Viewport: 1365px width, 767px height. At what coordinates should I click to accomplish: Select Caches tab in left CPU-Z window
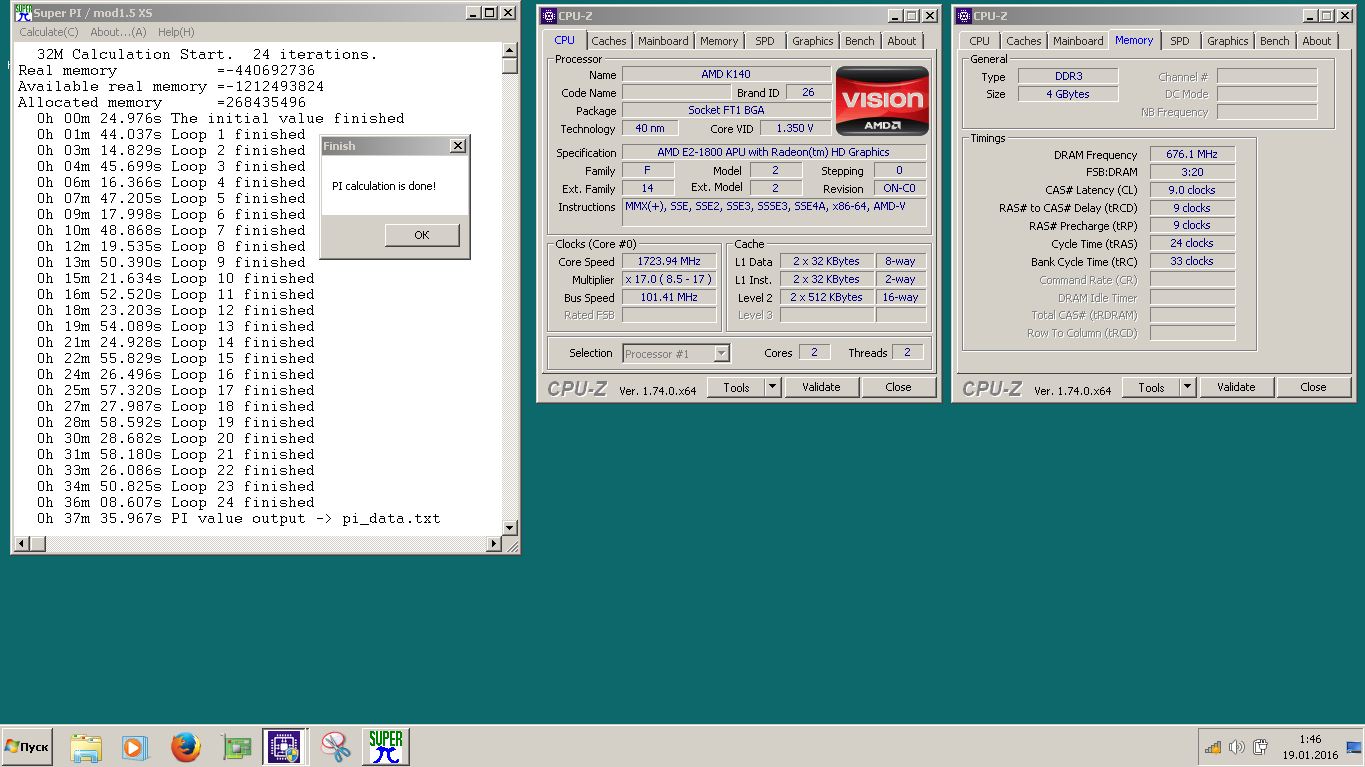[608, 41]
